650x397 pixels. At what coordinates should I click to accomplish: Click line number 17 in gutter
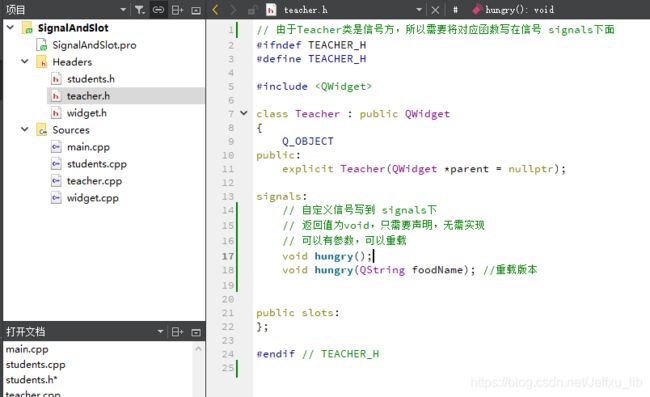(x=228, y=256)
